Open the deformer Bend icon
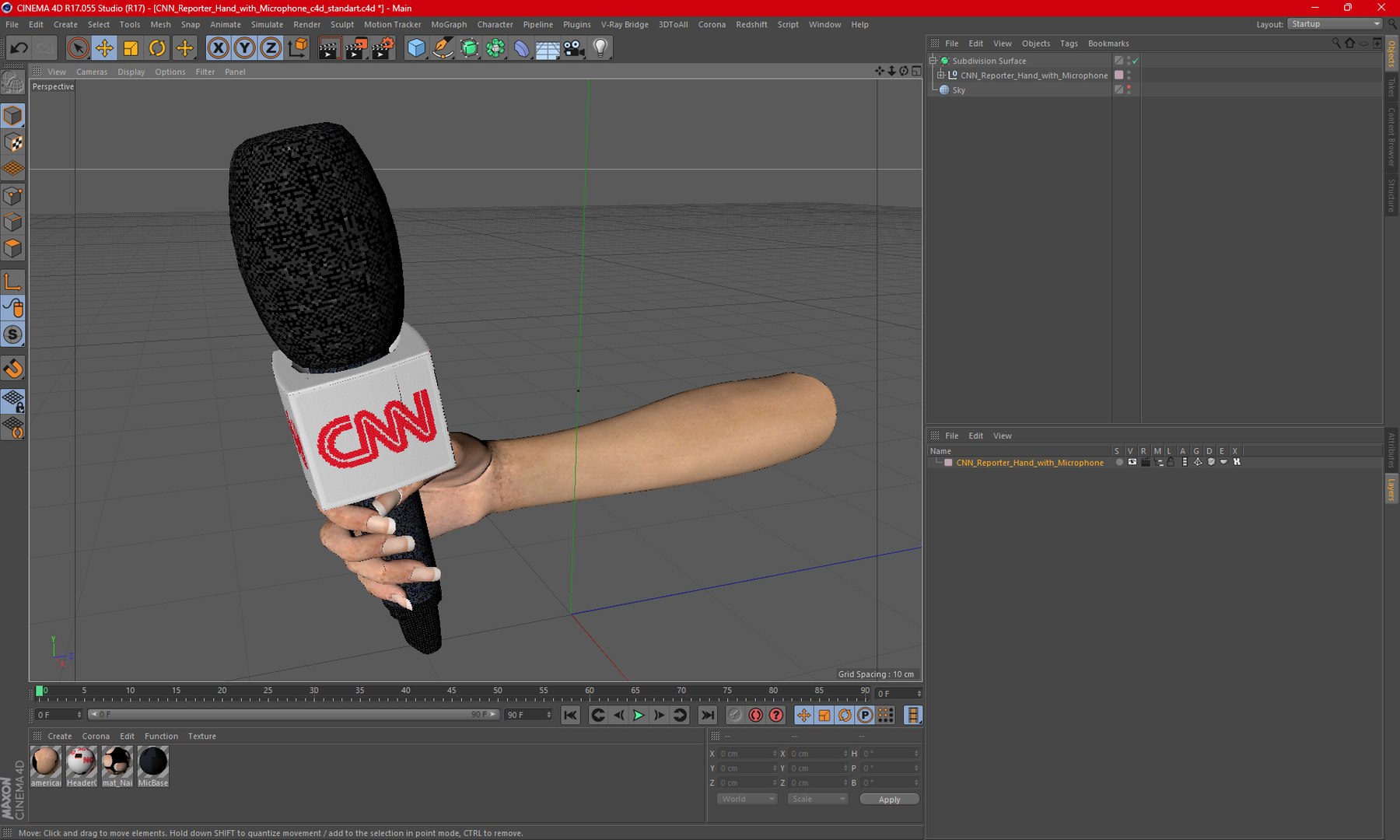Viewport: 1400px width, 840px height. coord(522,48)
